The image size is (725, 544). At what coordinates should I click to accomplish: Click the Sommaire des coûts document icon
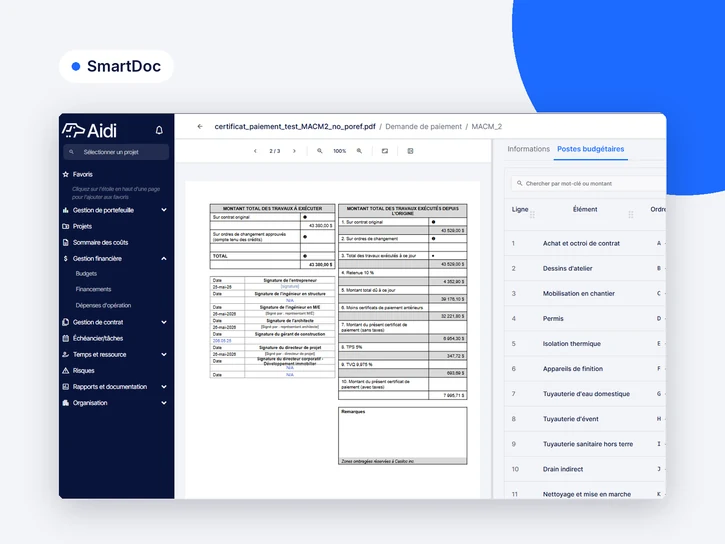(x=66, y=243)
